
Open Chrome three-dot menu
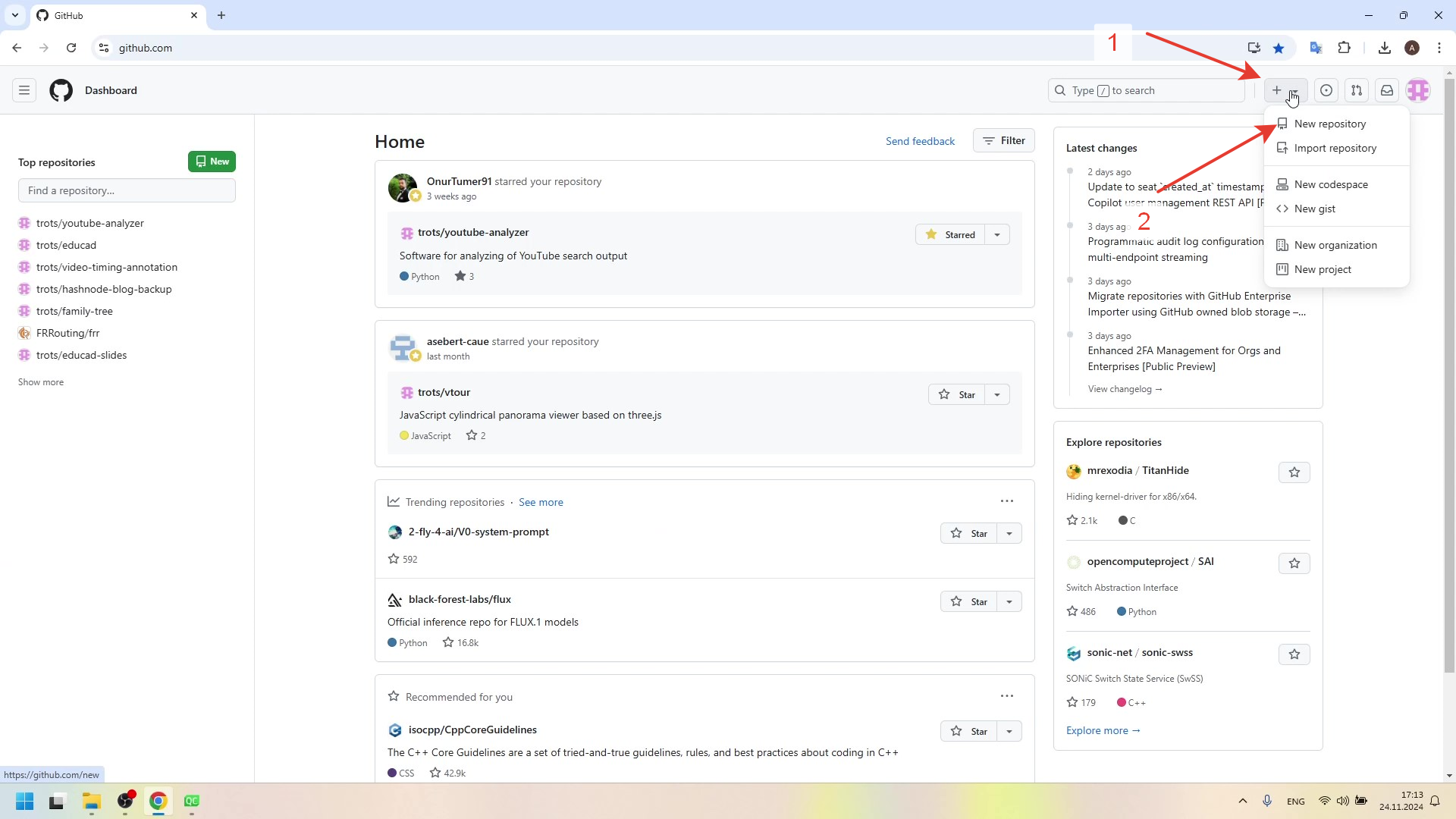point(1439,48)
